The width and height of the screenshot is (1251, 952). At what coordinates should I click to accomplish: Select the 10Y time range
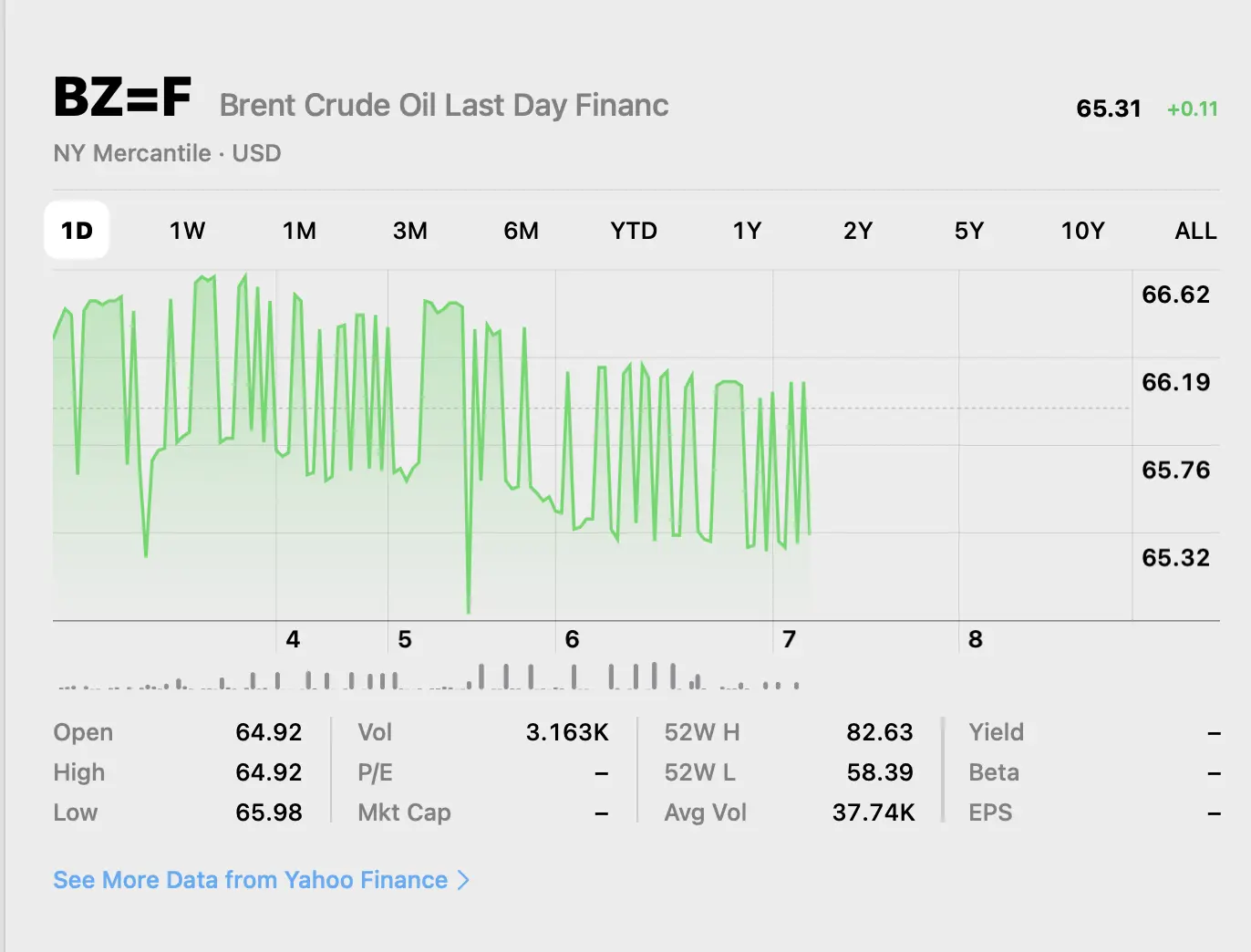pos(1082,231)
